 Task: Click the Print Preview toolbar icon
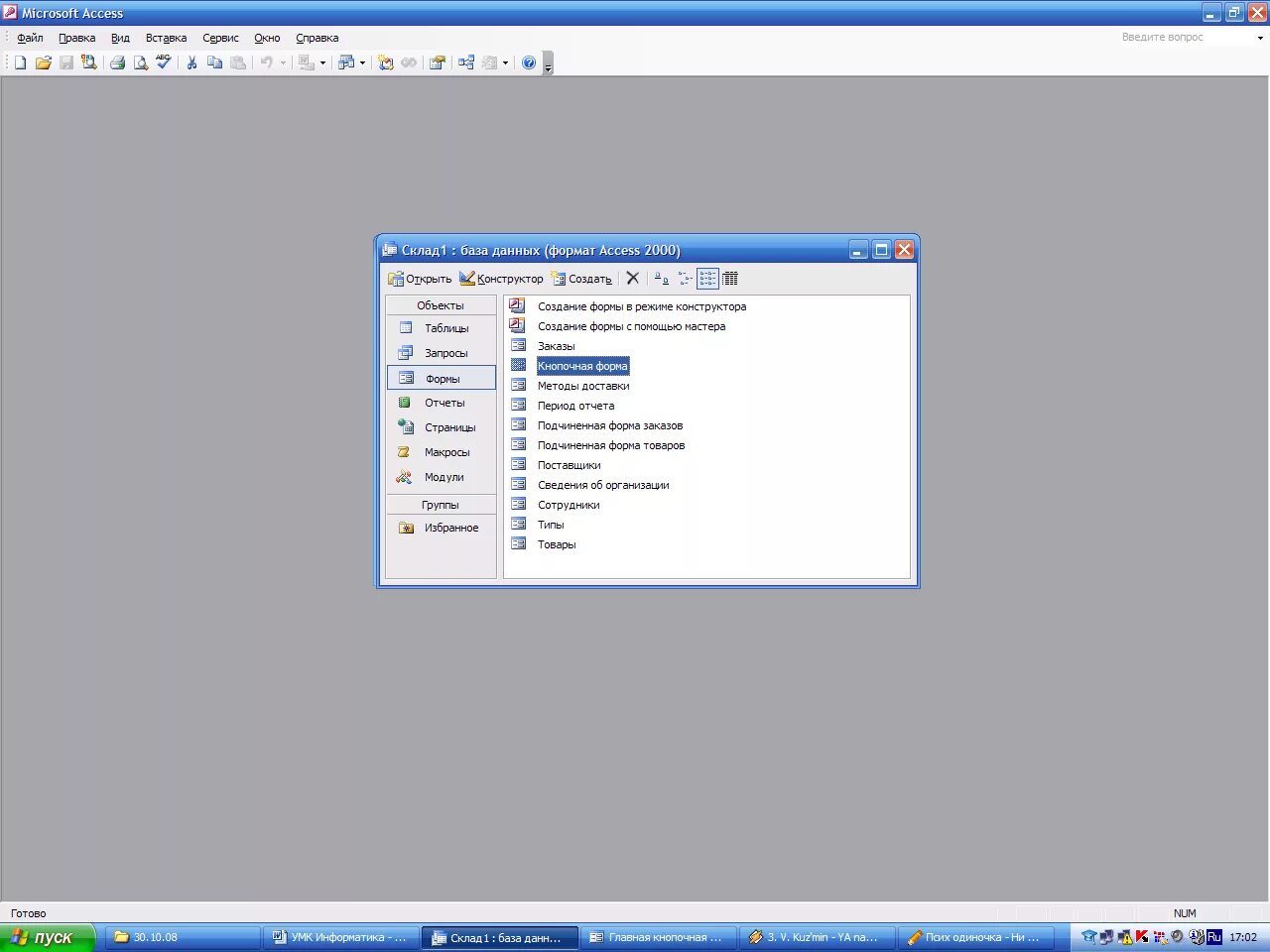140,62
